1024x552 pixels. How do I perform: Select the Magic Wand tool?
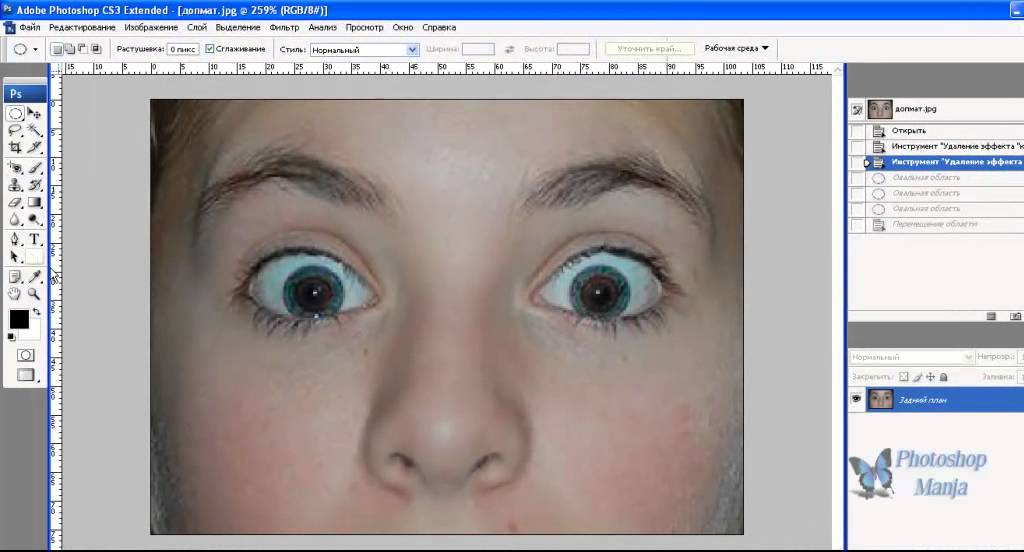[x=35, y=131]
